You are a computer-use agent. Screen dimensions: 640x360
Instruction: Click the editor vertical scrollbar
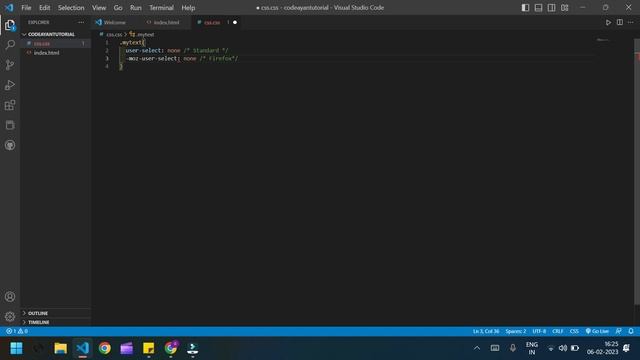637,171
